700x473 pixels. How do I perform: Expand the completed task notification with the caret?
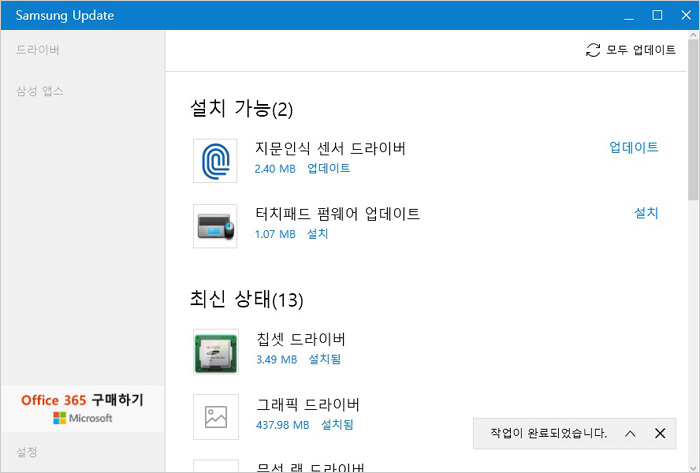[630, 433]
